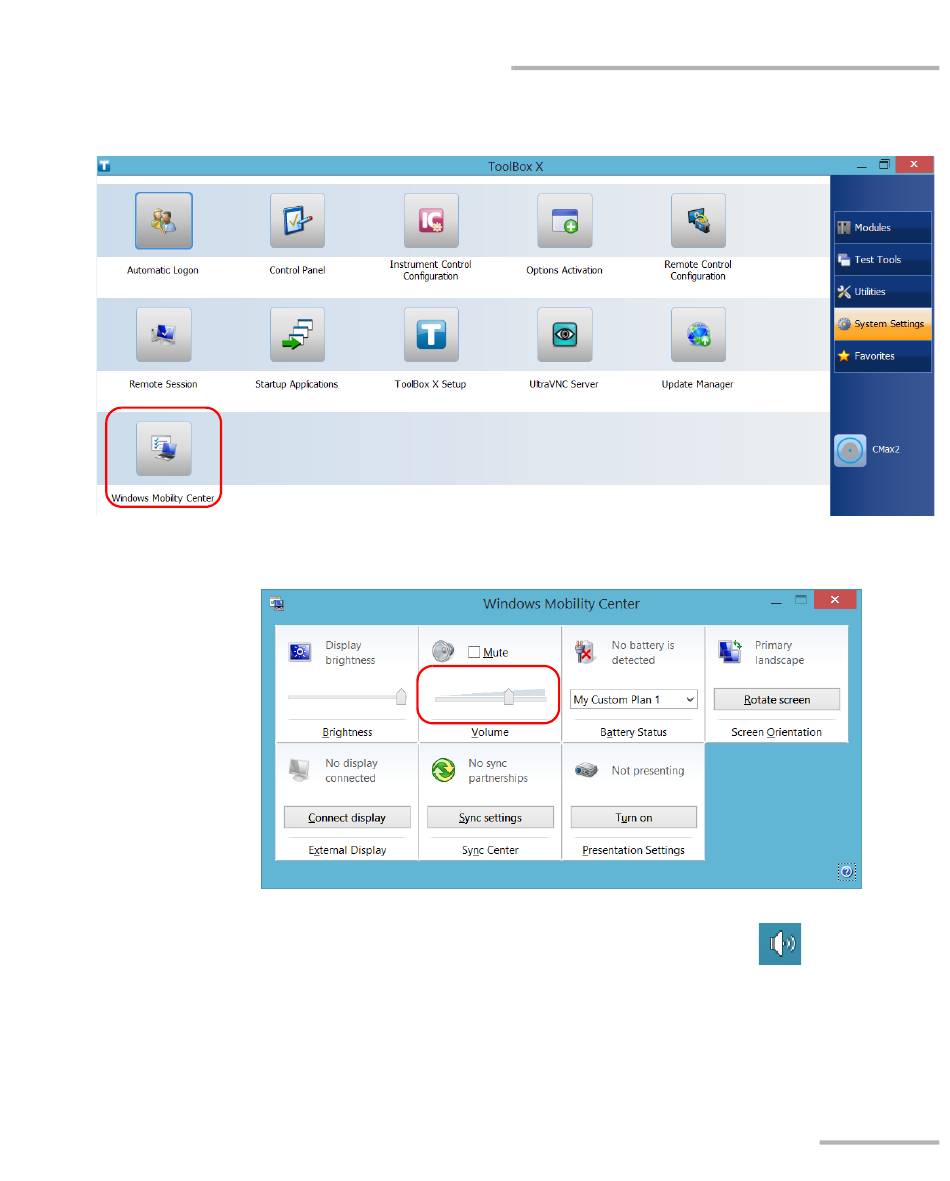Click the Sync Center green icon

[x=443, y=770]
